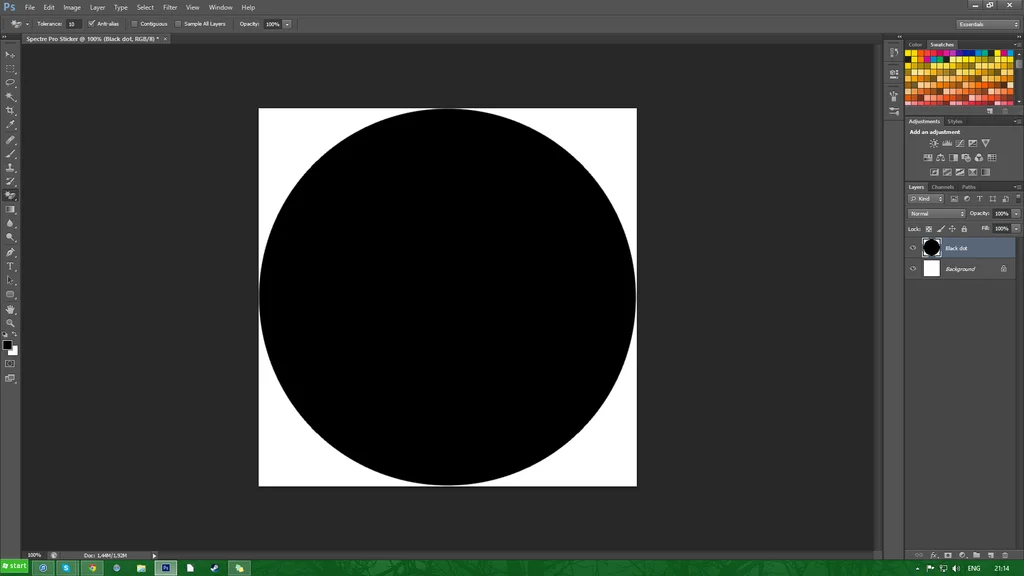Viewport: 1024px width, 576px height.
Task: Select the Brush tool
Action: pos(10,153)
